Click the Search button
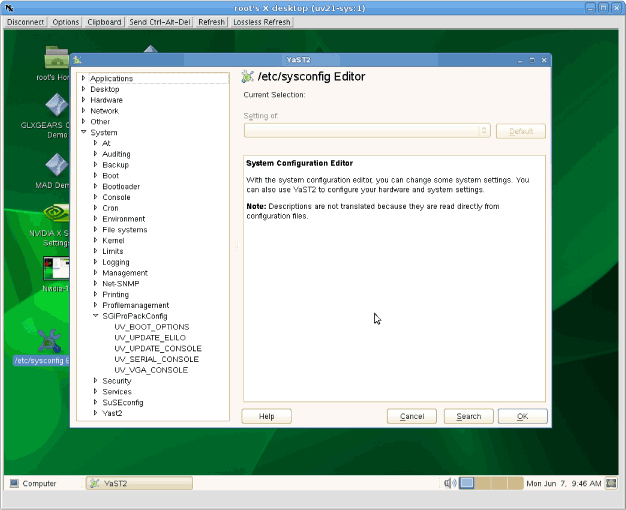The height and width of the screenshot is (510, 626). [x=469, y=416]
